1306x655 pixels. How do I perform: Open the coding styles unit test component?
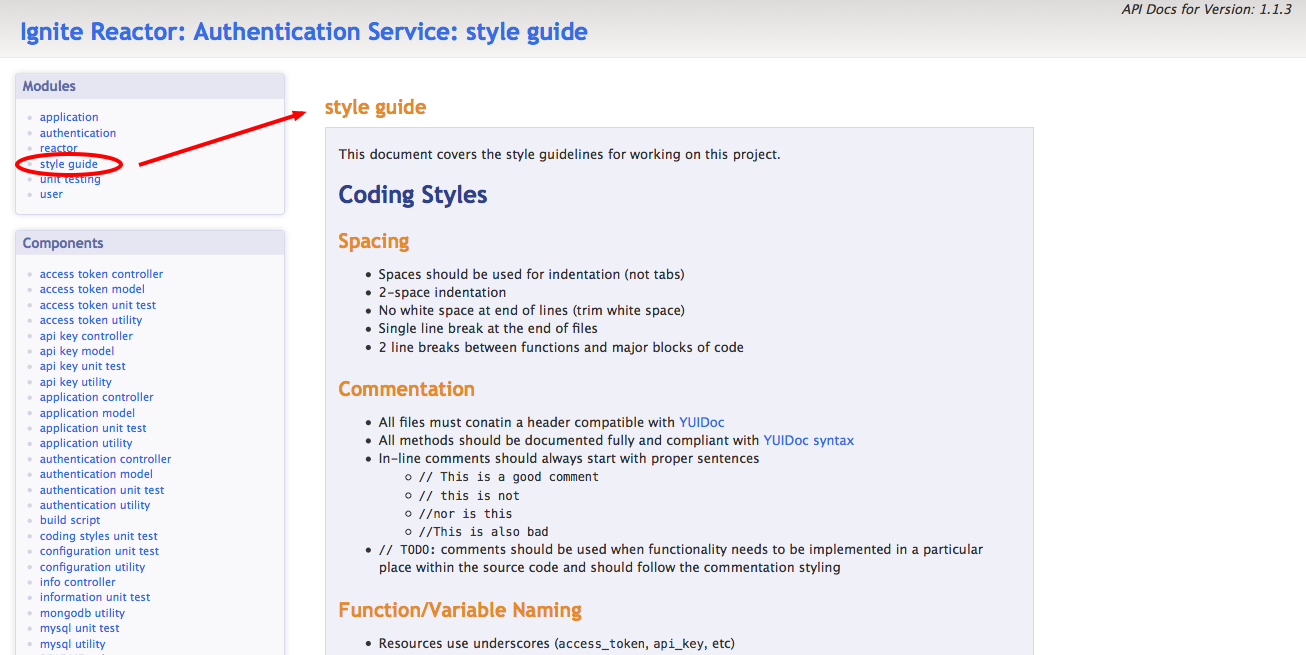click(98, 535)
